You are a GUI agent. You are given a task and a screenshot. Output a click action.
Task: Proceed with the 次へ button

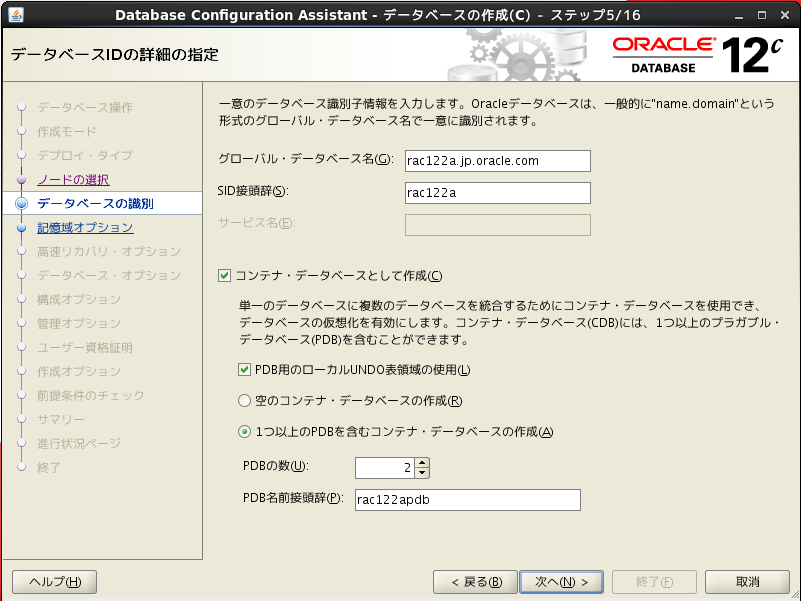(x=561, y=582)
